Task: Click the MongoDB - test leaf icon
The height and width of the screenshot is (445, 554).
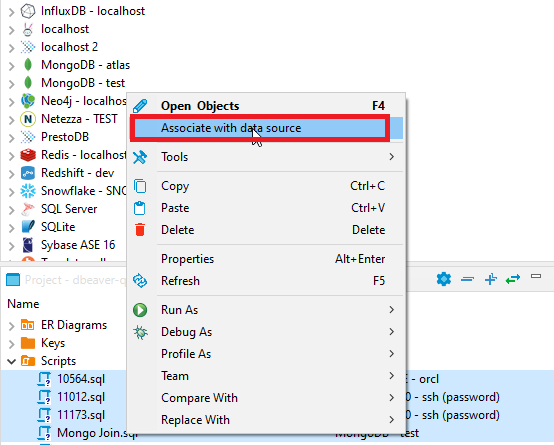Action: [x=28, y=83]
